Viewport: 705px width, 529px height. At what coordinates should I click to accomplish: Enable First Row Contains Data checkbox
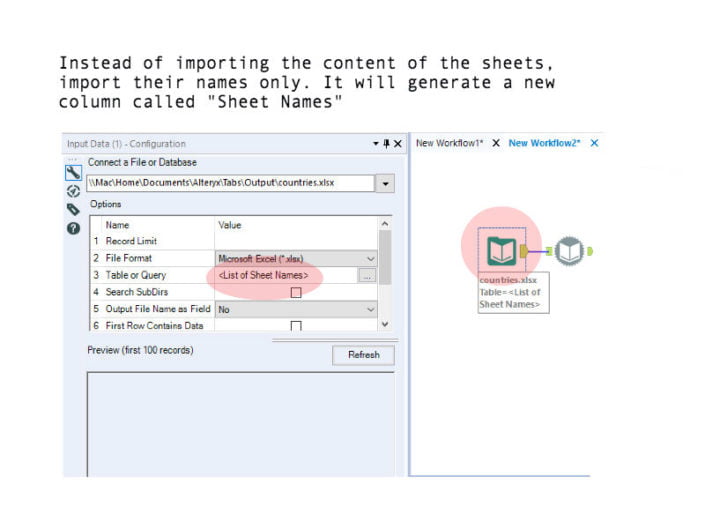295,326
